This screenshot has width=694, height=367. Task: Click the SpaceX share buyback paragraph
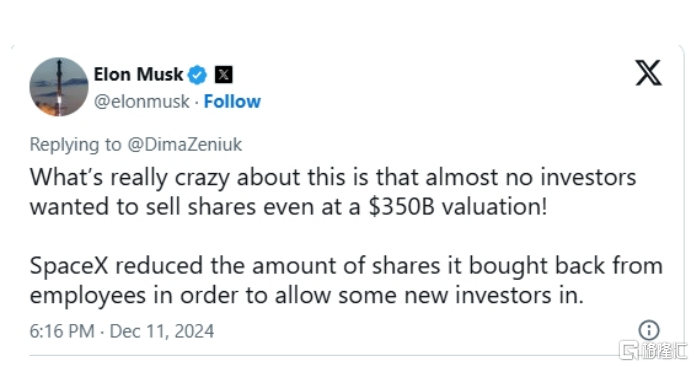(x=346, y=280)
